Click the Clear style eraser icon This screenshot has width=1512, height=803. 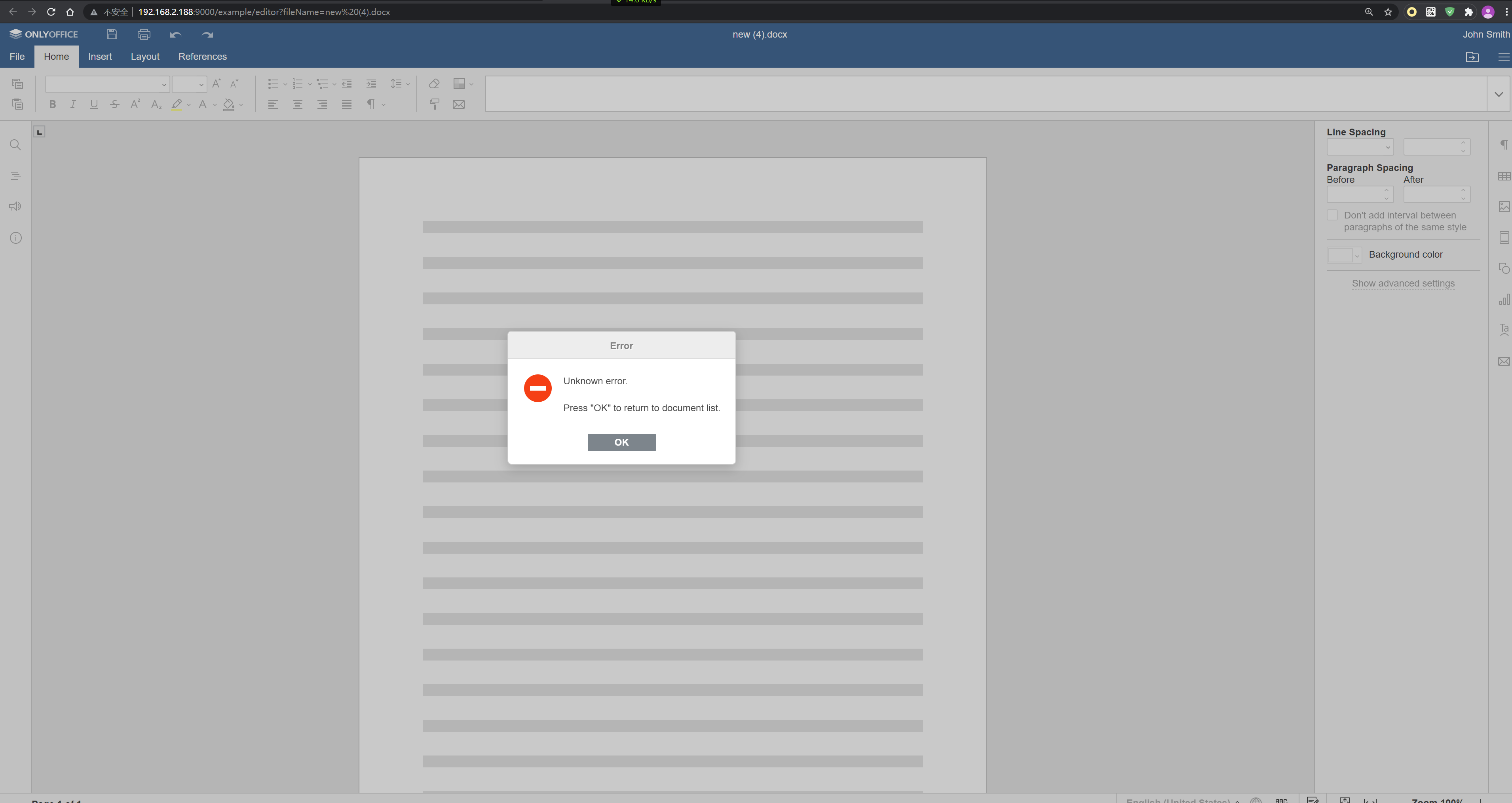(434, 84)
